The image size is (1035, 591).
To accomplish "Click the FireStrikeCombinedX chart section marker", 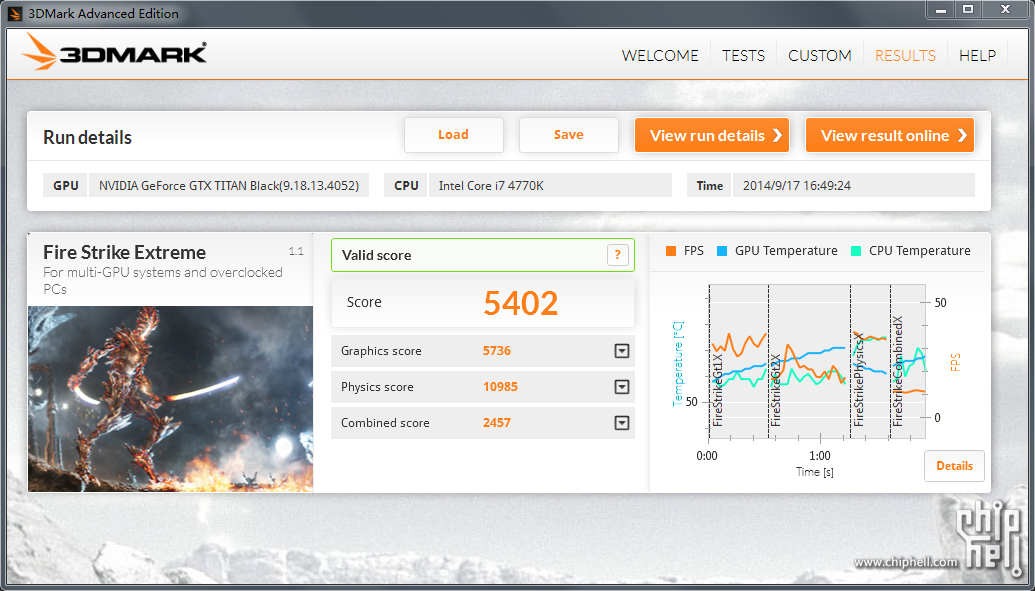I will pyautogui.click(x=898, y=371).
